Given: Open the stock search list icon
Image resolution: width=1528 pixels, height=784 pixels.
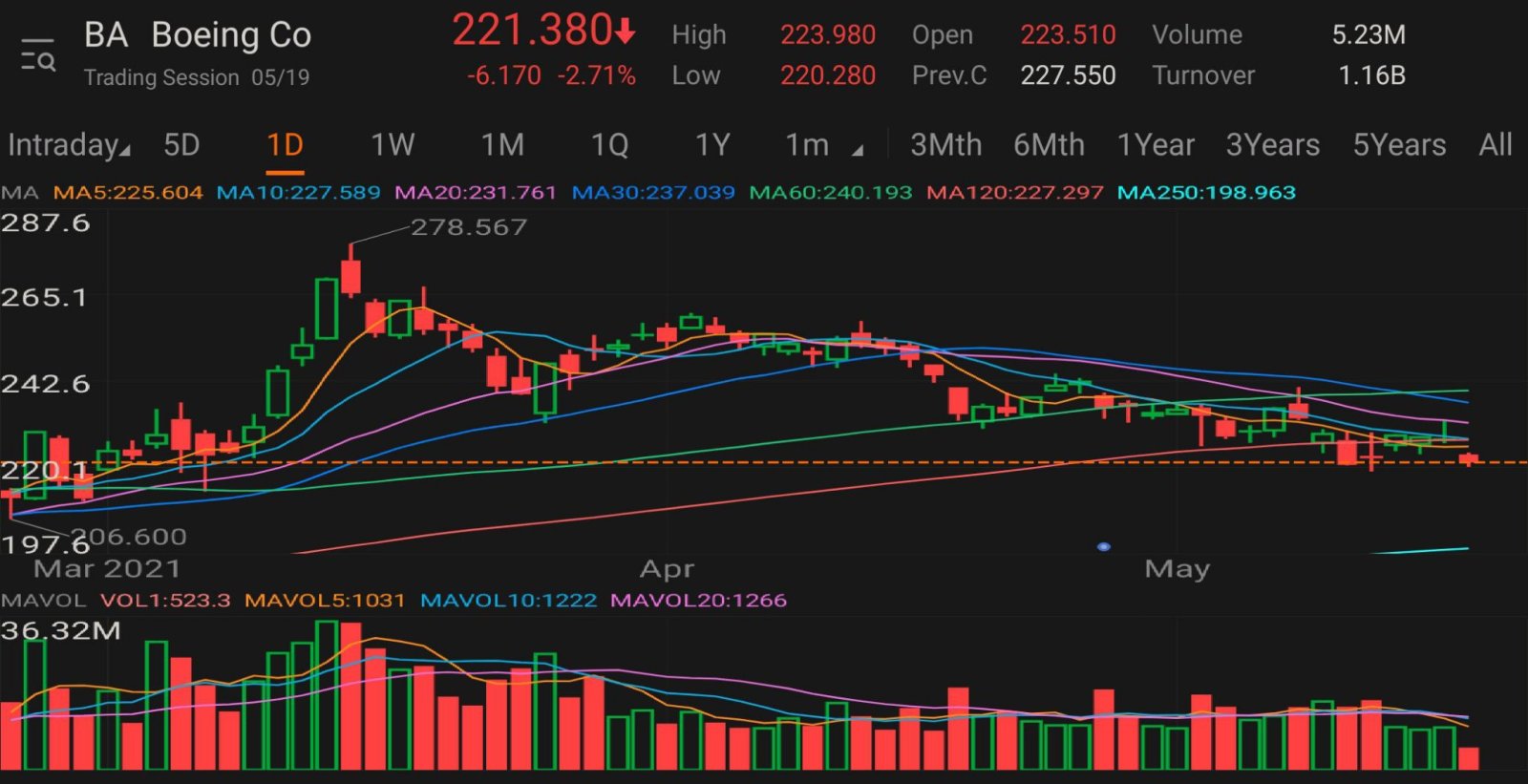Looking at the screenshot, I should coord(38,55).
